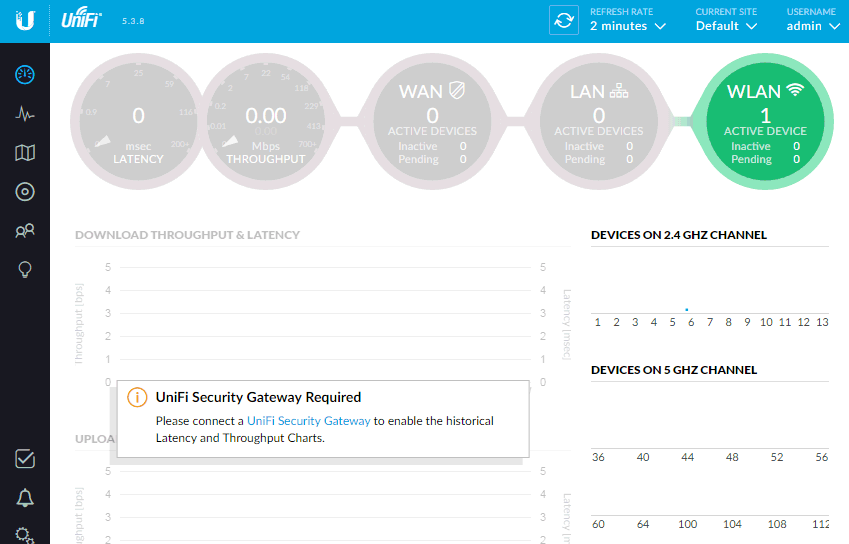The width and height of the screenshot is (849, 544).
Task: Click WLAN active device count
Action: tap(765, 115)
